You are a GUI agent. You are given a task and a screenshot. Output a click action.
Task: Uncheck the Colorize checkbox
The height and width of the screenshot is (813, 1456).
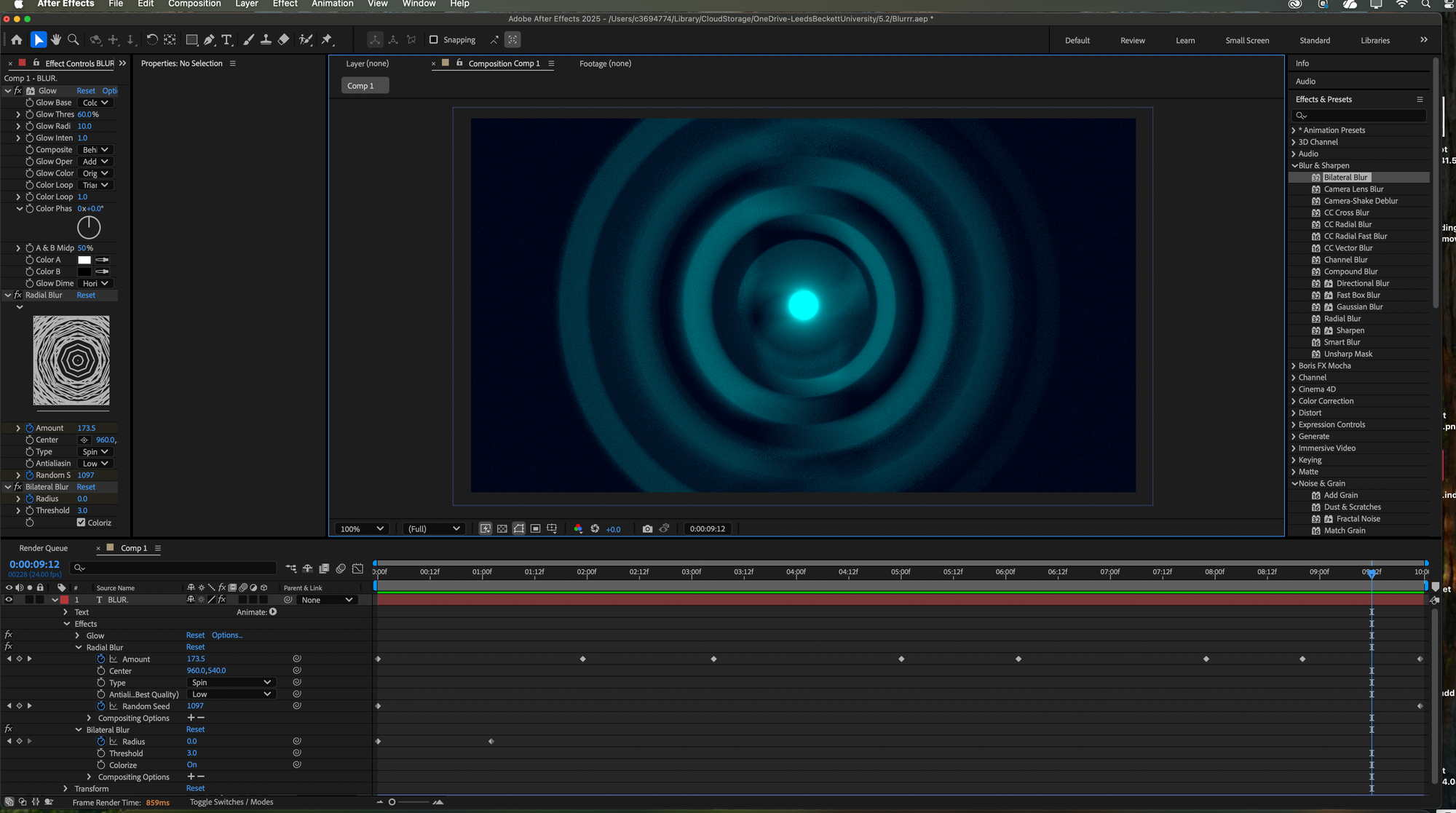click(81, 523)
